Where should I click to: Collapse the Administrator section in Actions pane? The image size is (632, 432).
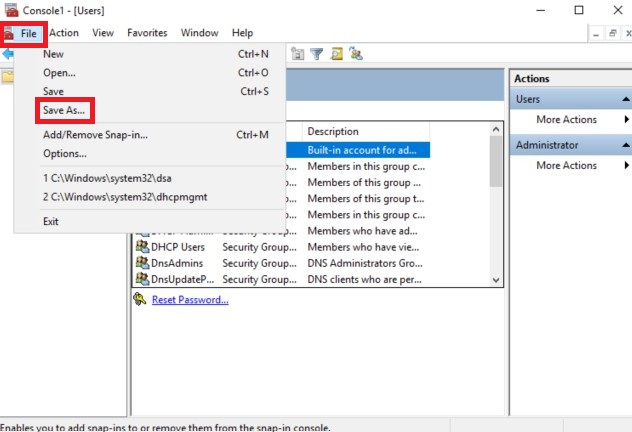(625, 145)
